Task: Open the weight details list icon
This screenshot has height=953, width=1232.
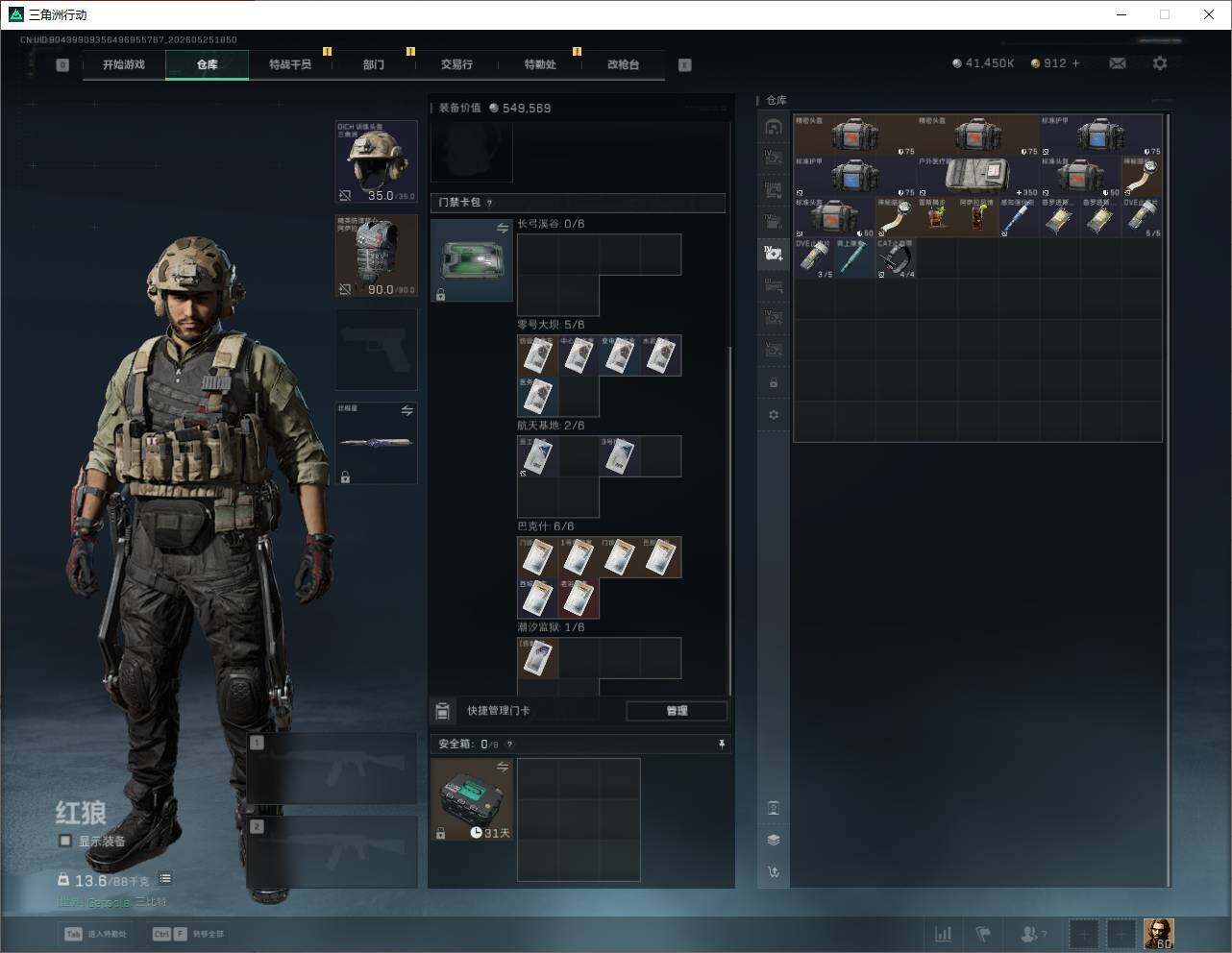Action: (x=165, y=878)
